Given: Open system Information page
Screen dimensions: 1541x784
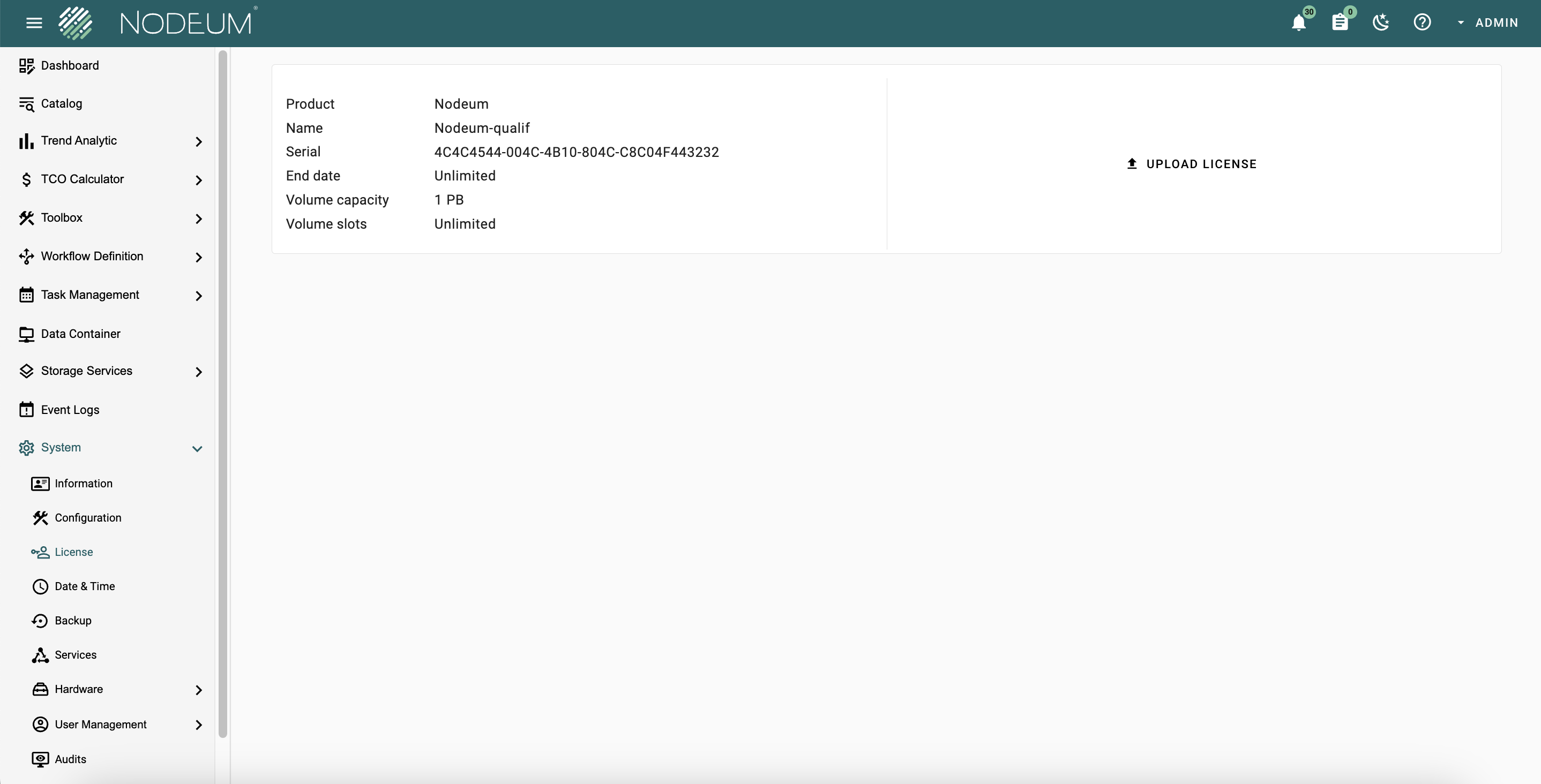Looking at the screenshot, I should pos(83,484).
